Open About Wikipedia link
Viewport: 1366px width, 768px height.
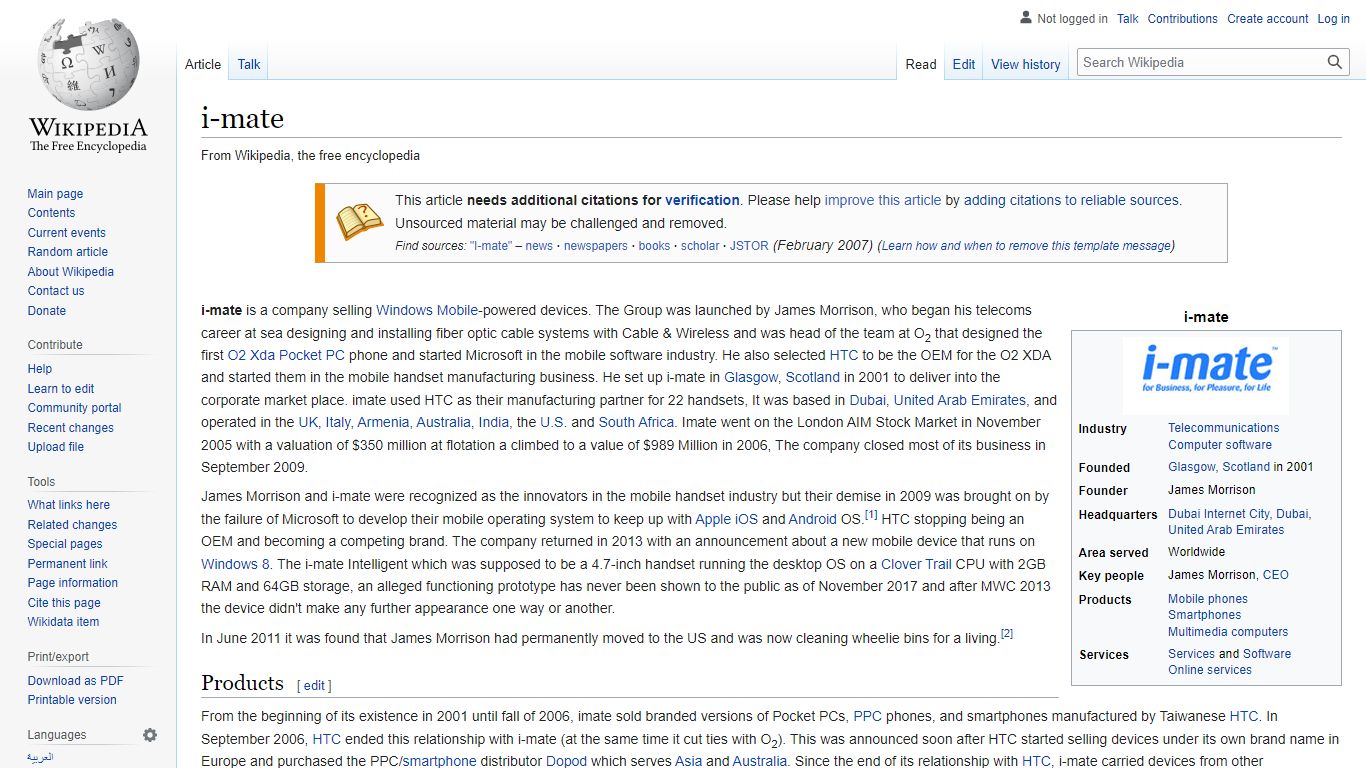[x=70, y=272]
